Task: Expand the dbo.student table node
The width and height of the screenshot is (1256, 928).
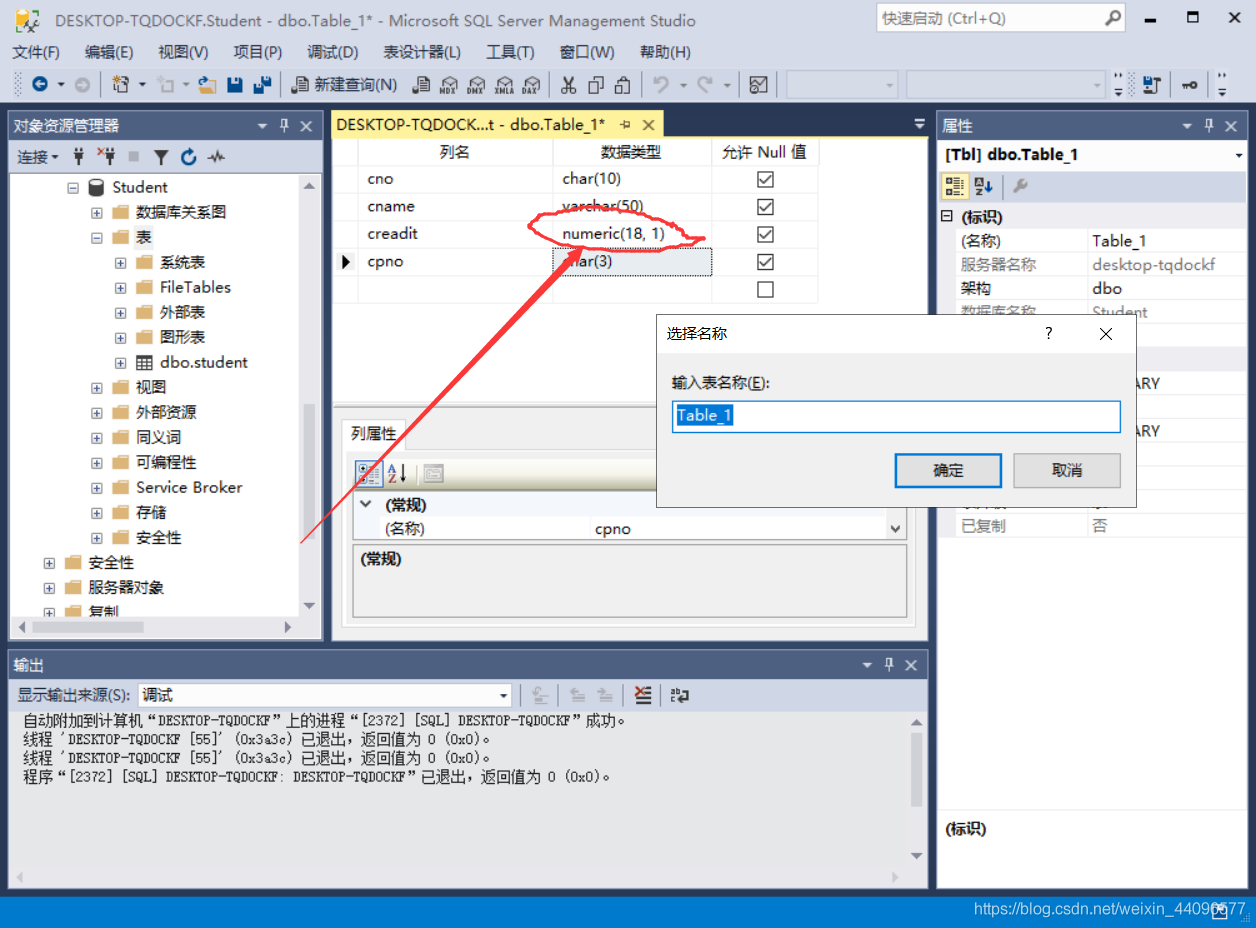Action: coord(121,362)
